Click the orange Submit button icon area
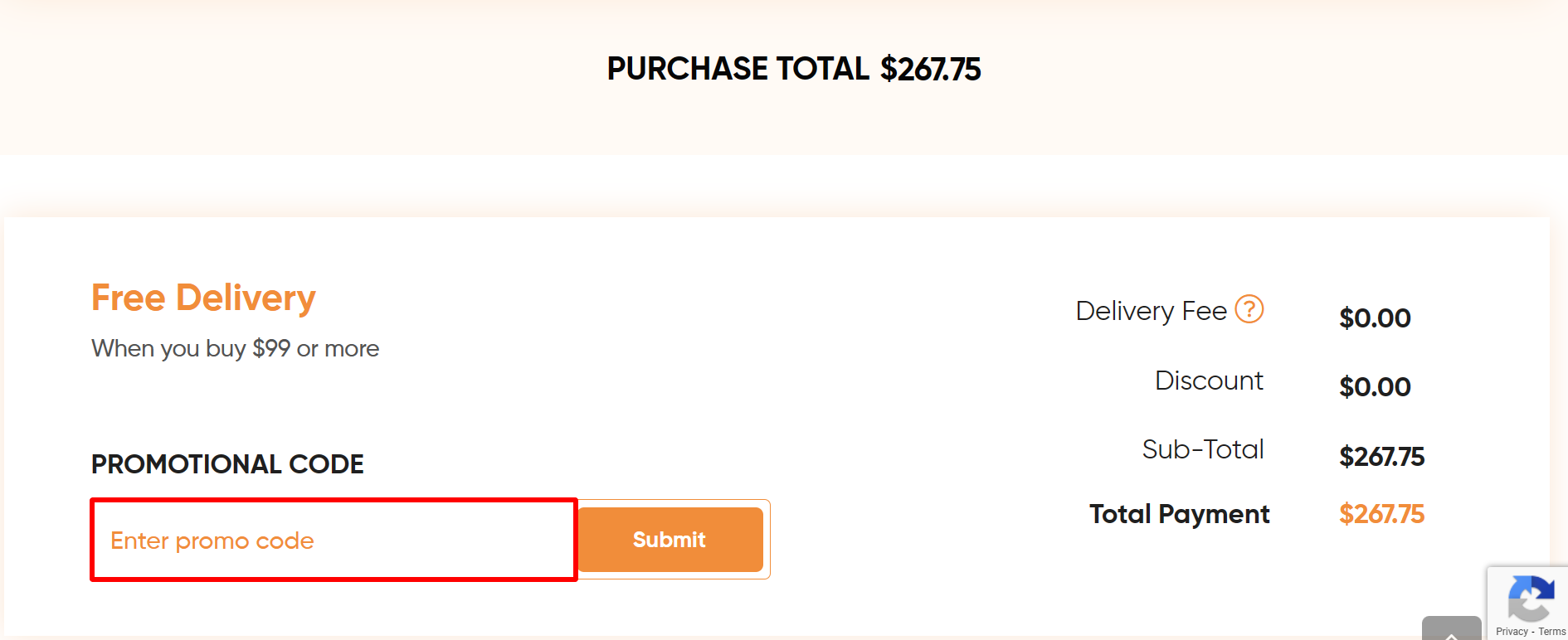Image resolution: width=1568 pixels, height=640 pixels. tap(669, 539)
